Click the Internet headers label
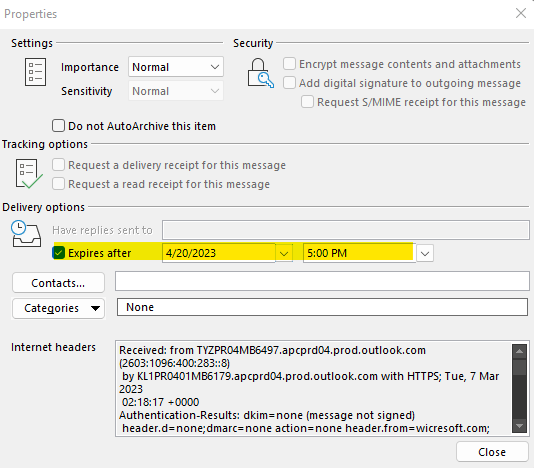Image resolution: width=534 pixels, height=468 pixels. (x=53, y=347)
